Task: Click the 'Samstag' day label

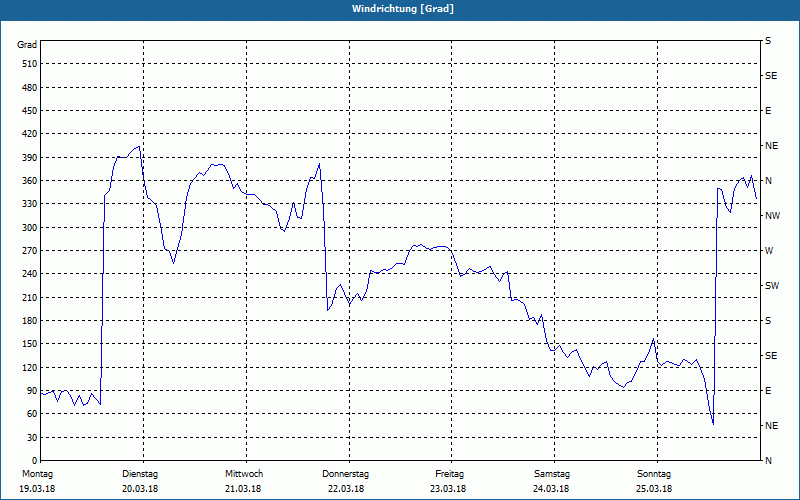Action: (x=552, y=474)
